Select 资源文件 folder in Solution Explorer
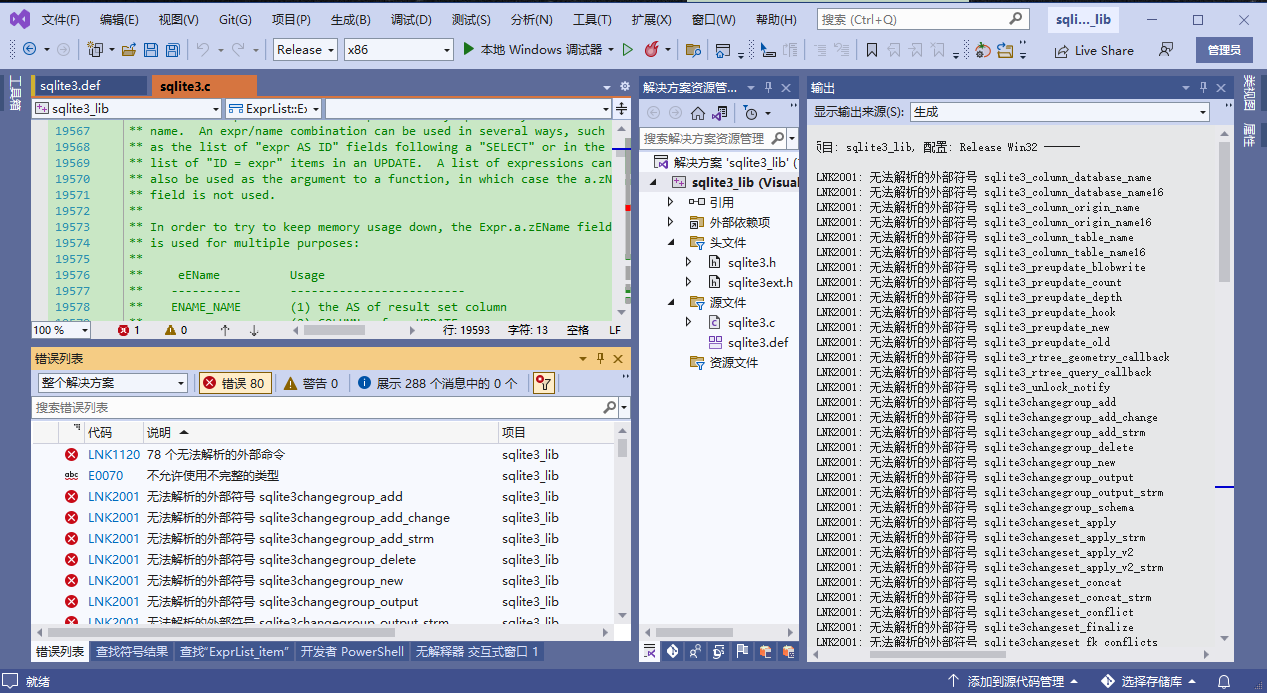Viewport: 1267px width, 693px height. [733, 362]
